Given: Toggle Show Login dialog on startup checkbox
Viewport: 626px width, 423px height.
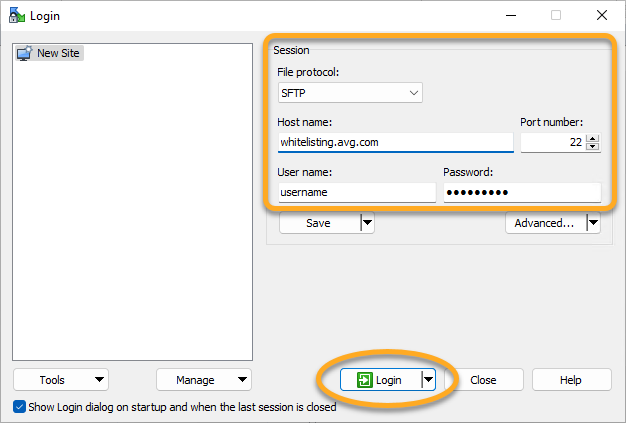Looking at the screenshot, I should [x=21, y=407].
